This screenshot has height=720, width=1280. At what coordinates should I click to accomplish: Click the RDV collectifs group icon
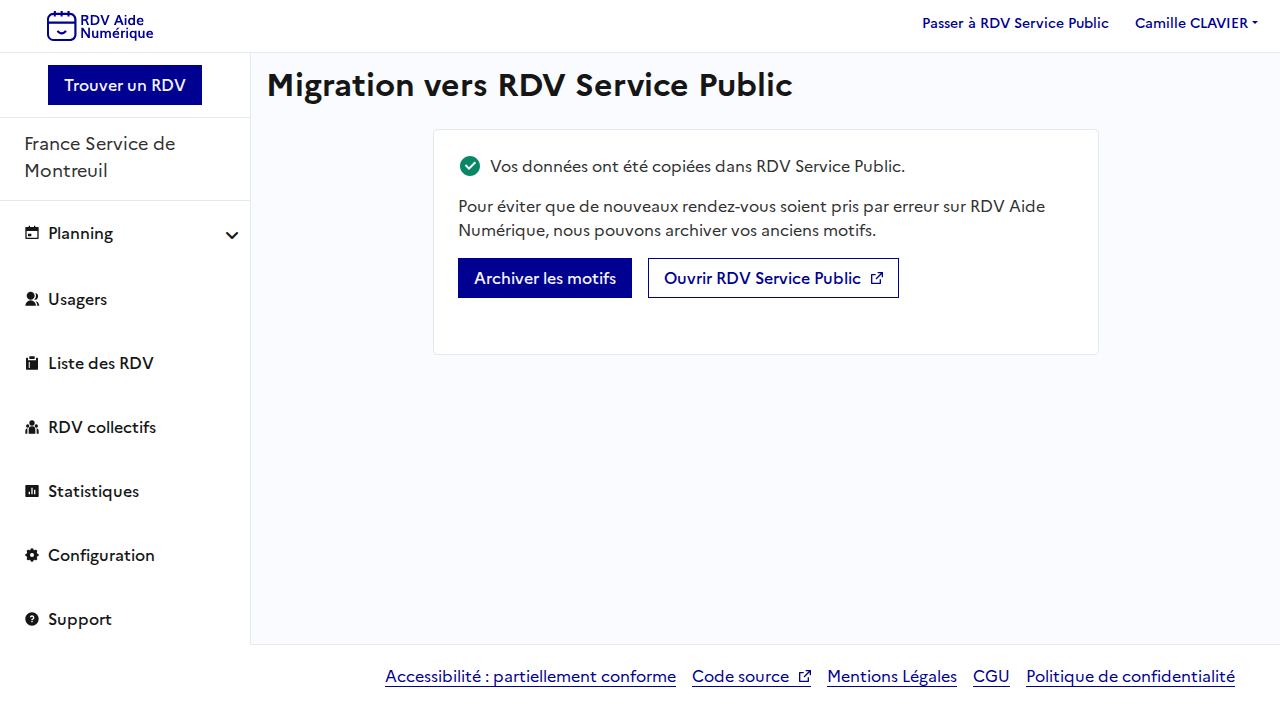[x=32, y=428]
